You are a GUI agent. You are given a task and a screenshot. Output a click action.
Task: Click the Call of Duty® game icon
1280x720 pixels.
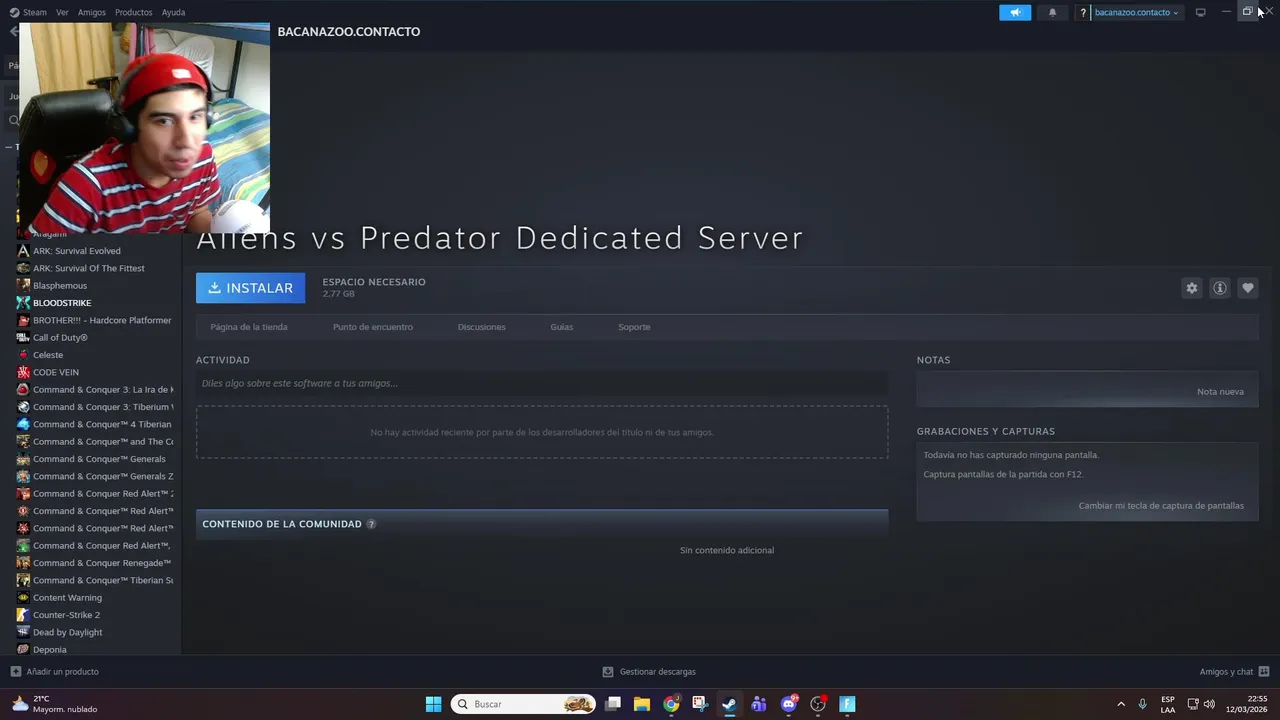[x=23, y=338]
